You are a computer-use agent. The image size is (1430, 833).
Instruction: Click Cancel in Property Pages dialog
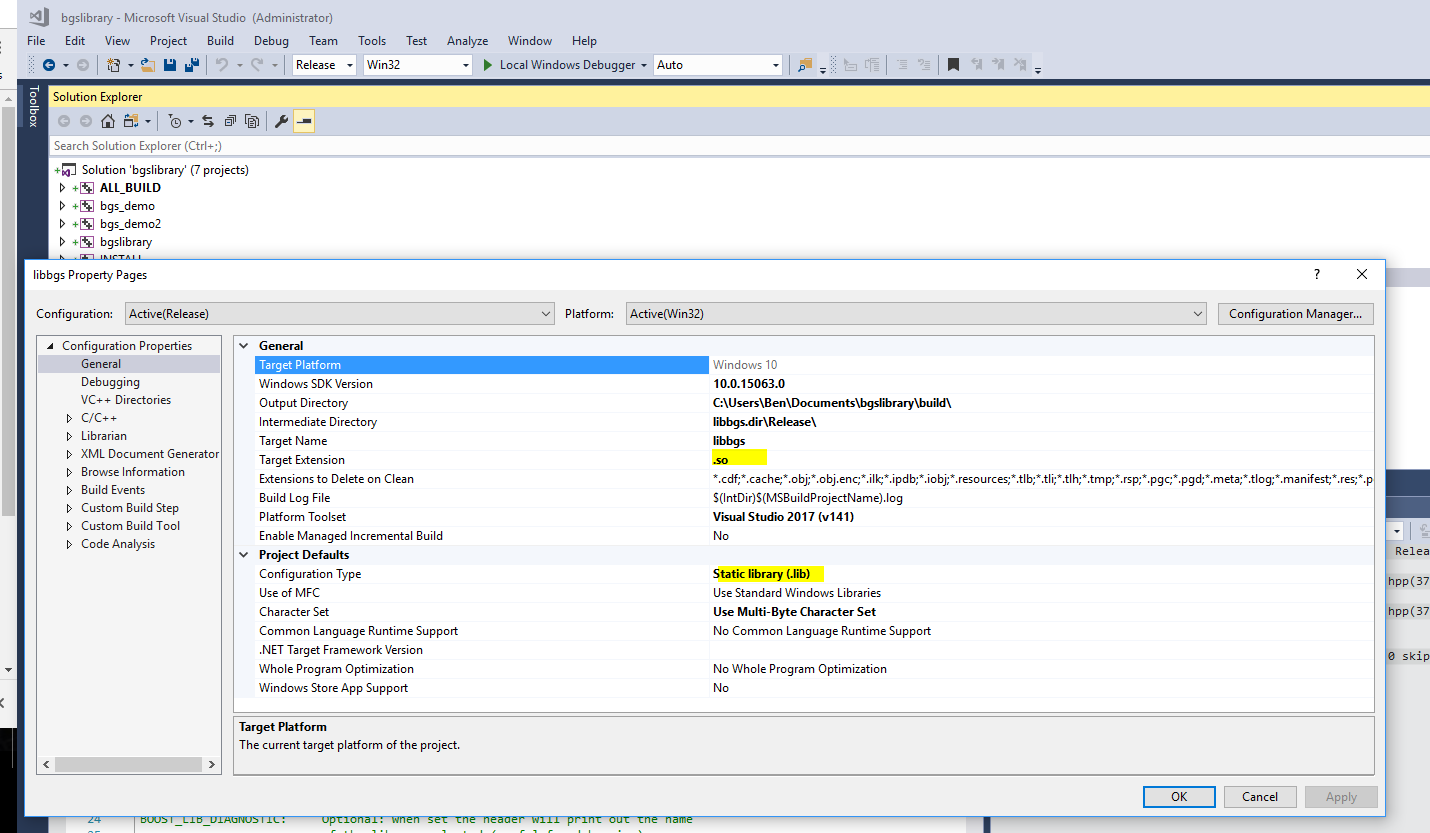(x=1260, y=797)
